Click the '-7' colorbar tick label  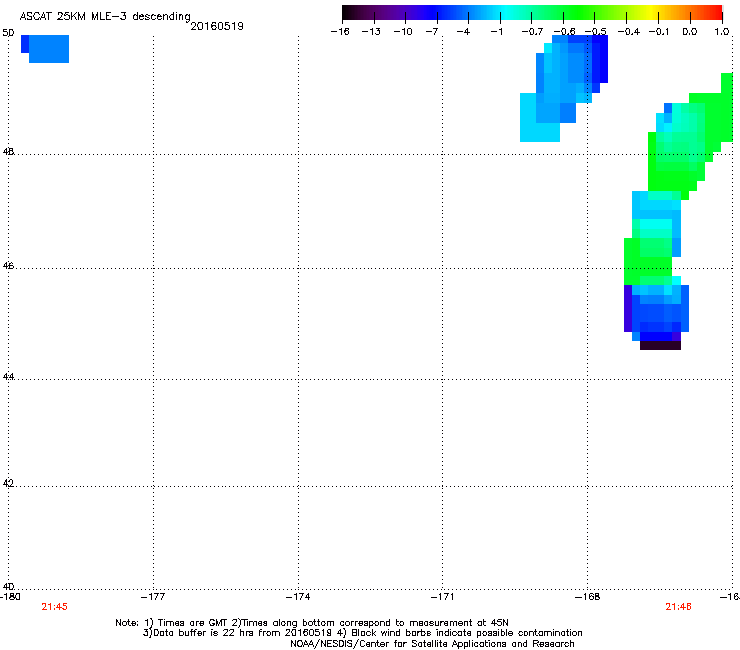432,32
